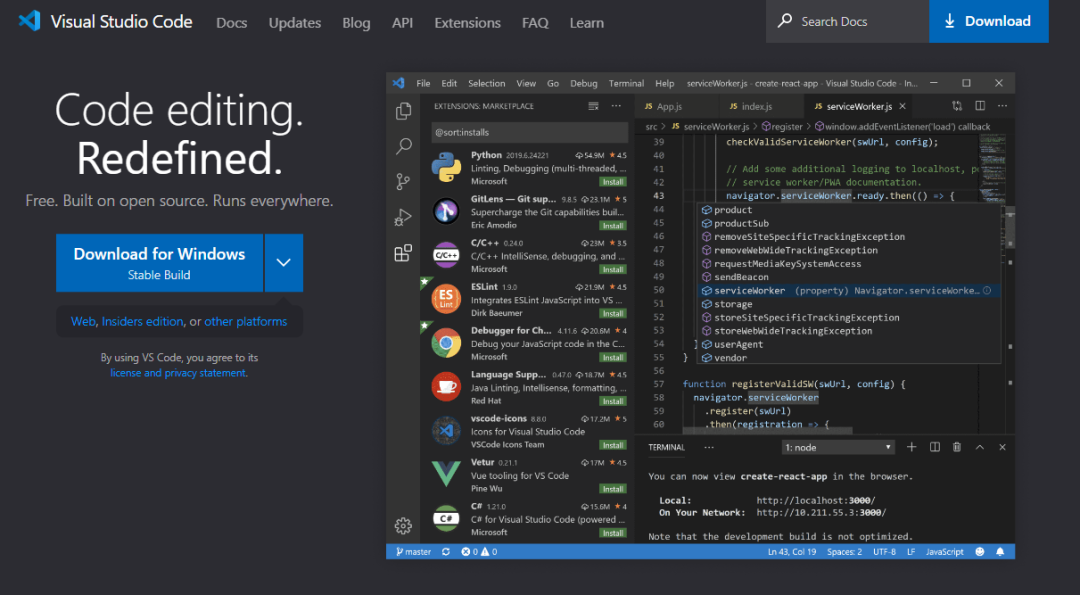Image resolution: width=1080 pixels, height=595 pixels.
Task: Close the serviceWorker.js tab
Action: [902, 106]
